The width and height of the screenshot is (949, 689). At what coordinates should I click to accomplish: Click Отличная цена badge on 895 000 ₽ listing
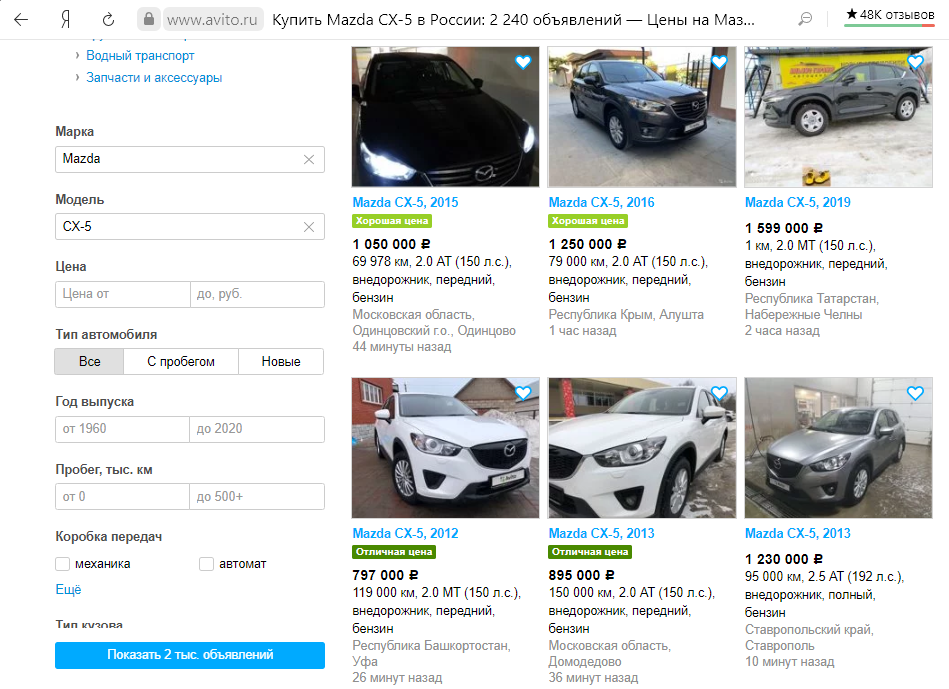point(590,552)
